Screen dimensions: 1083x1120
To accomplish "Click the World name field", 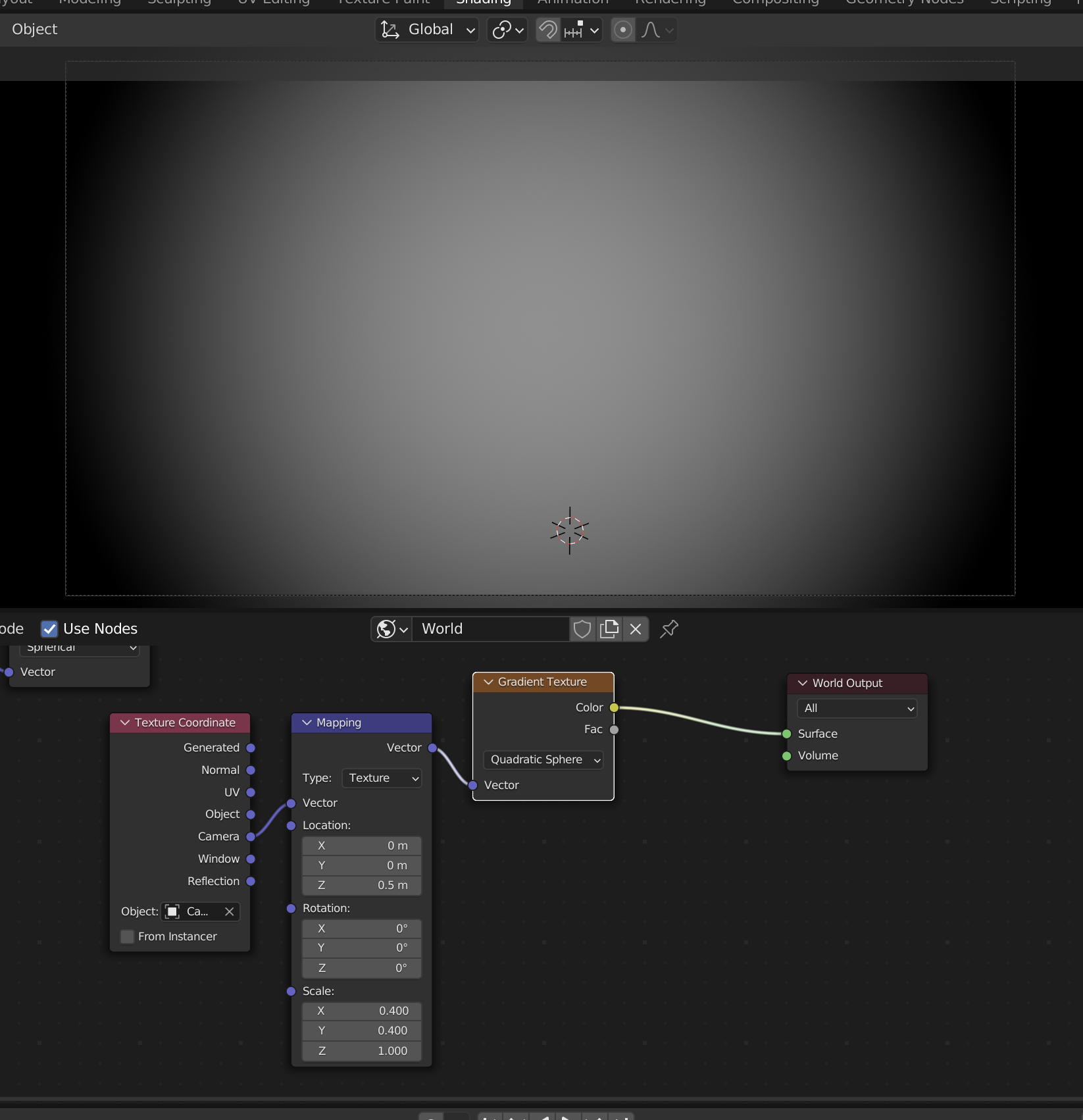I will [490, 629].
